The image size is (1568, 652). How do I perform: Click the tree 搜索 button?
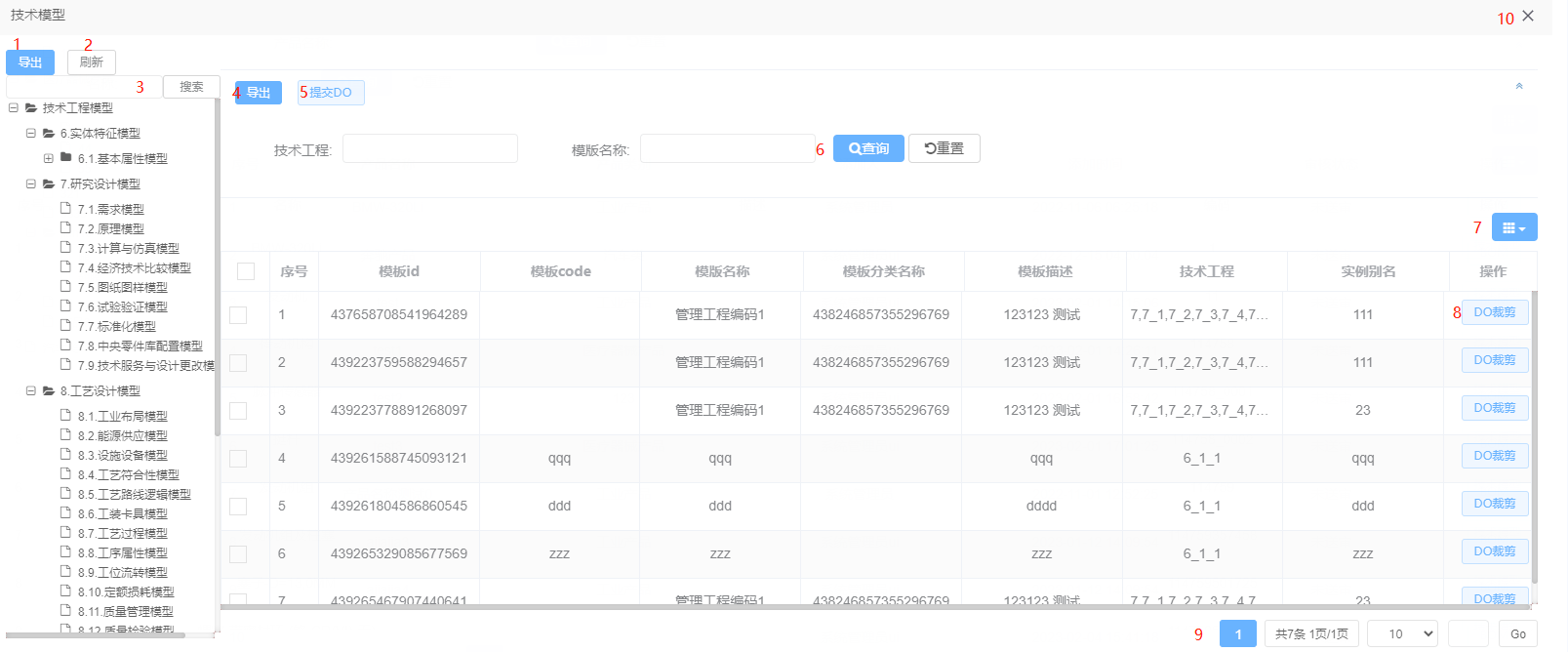tap(191, 87)
